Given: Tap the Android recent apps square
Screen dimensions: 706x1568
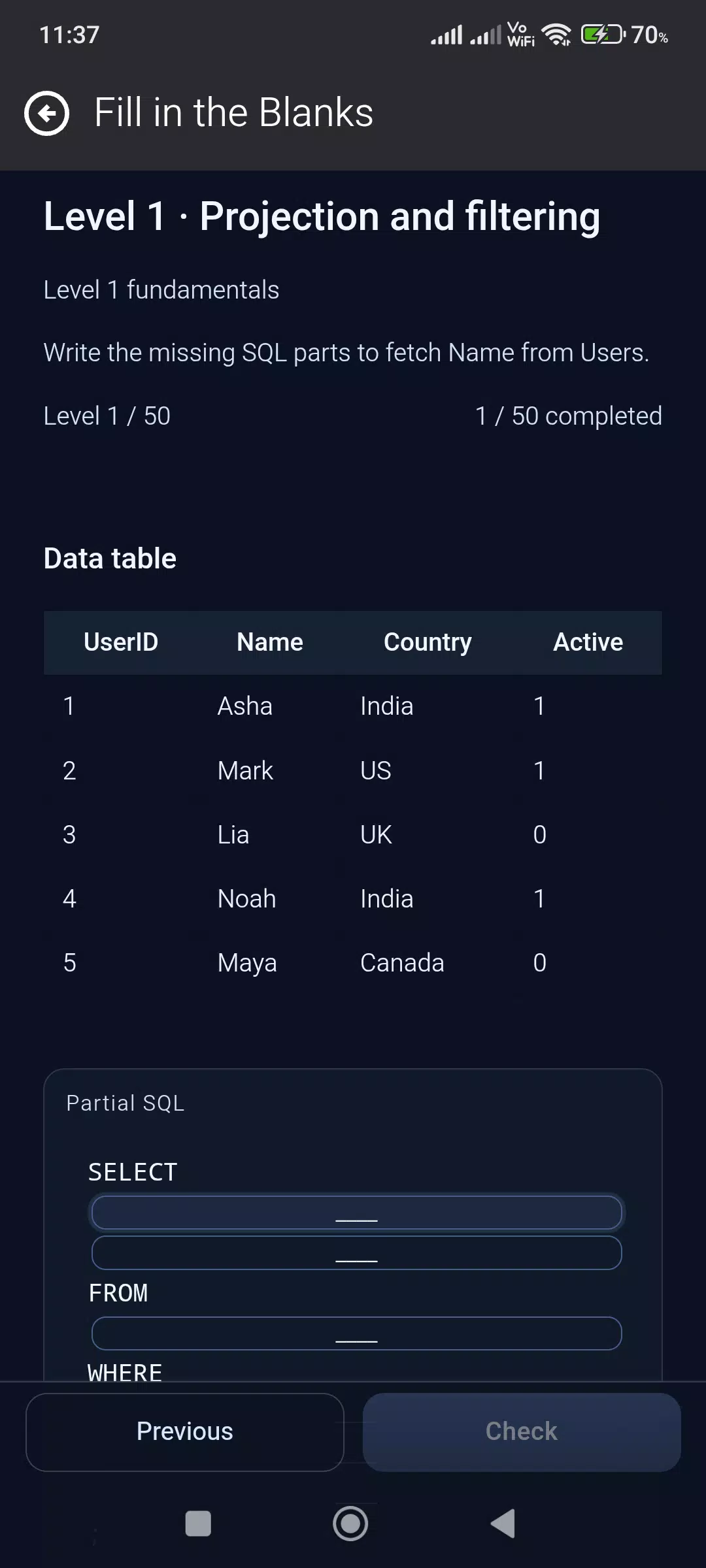Looking at the screenshot, I should click(198, 1524).
